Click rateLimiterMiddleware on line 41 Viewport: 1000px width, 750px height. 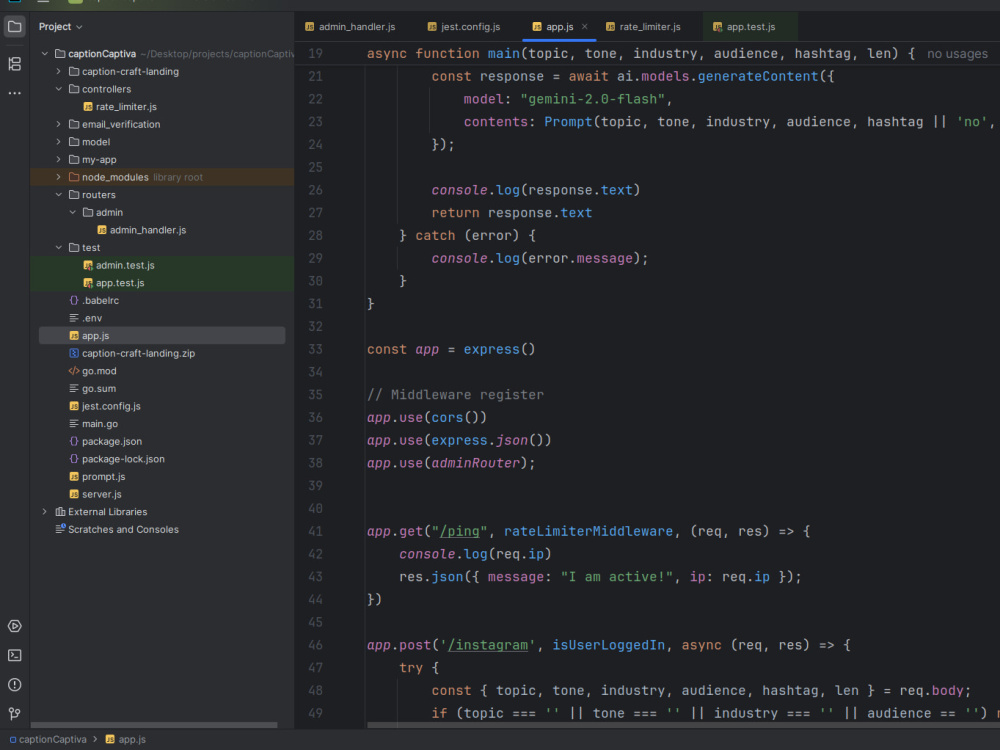coord(588,531)
